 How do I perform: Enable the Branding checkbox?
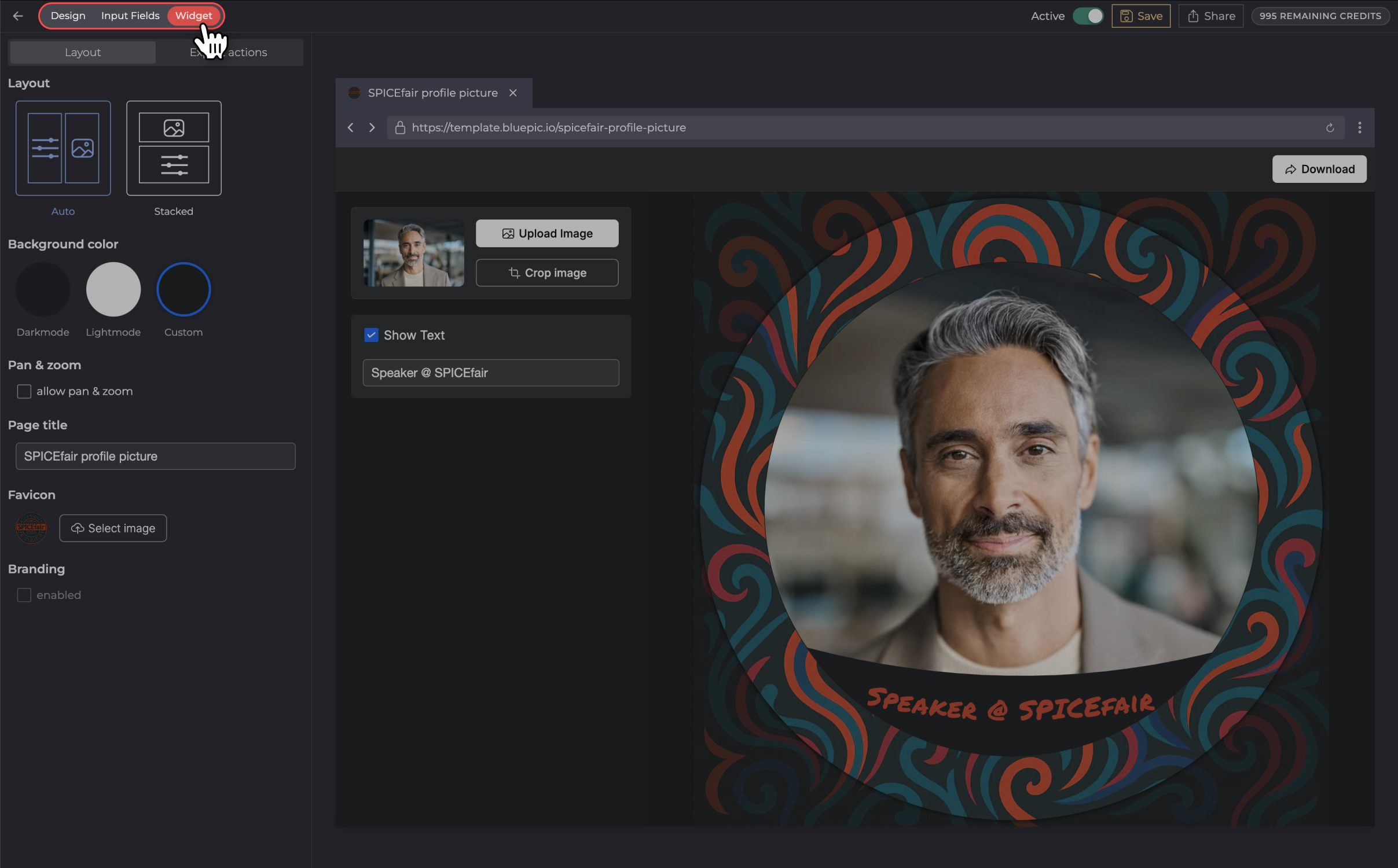pos(24,595)
